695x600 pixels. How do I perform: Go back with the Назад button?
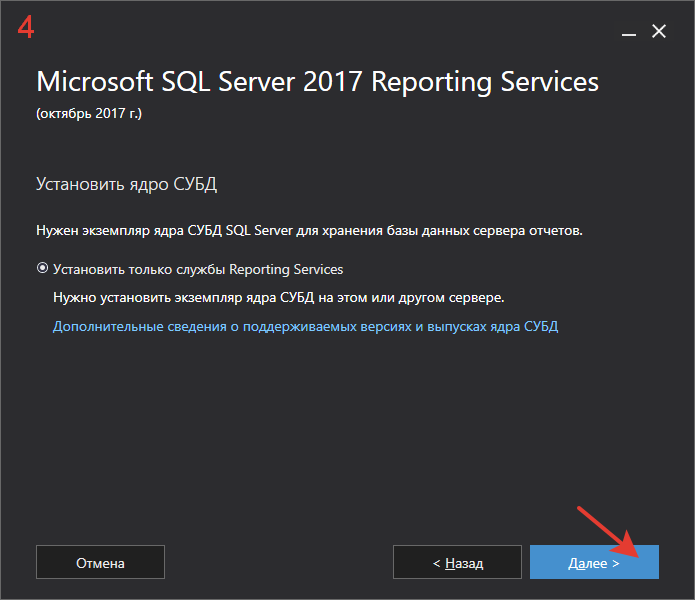[x=457, y=562]
